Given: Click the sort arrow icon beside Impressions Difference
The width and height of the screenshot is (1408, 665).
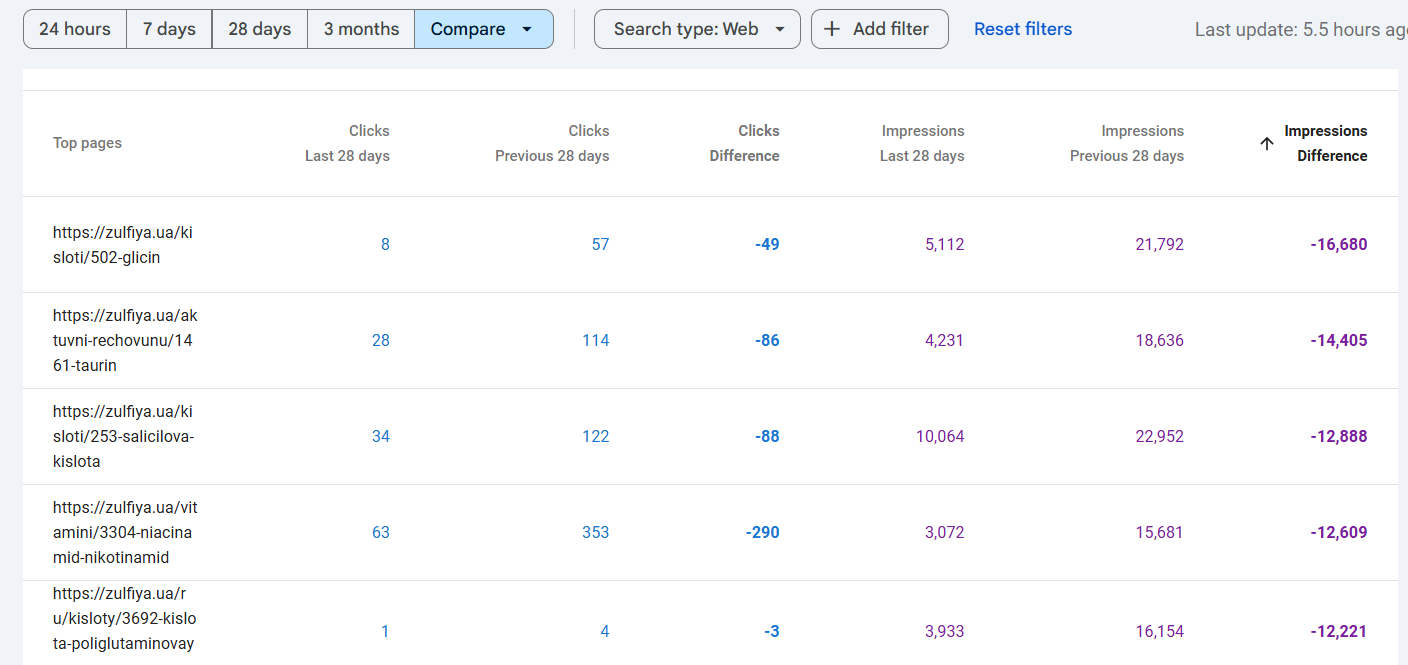Looking at the screenshot, I should pos(1266,144).
